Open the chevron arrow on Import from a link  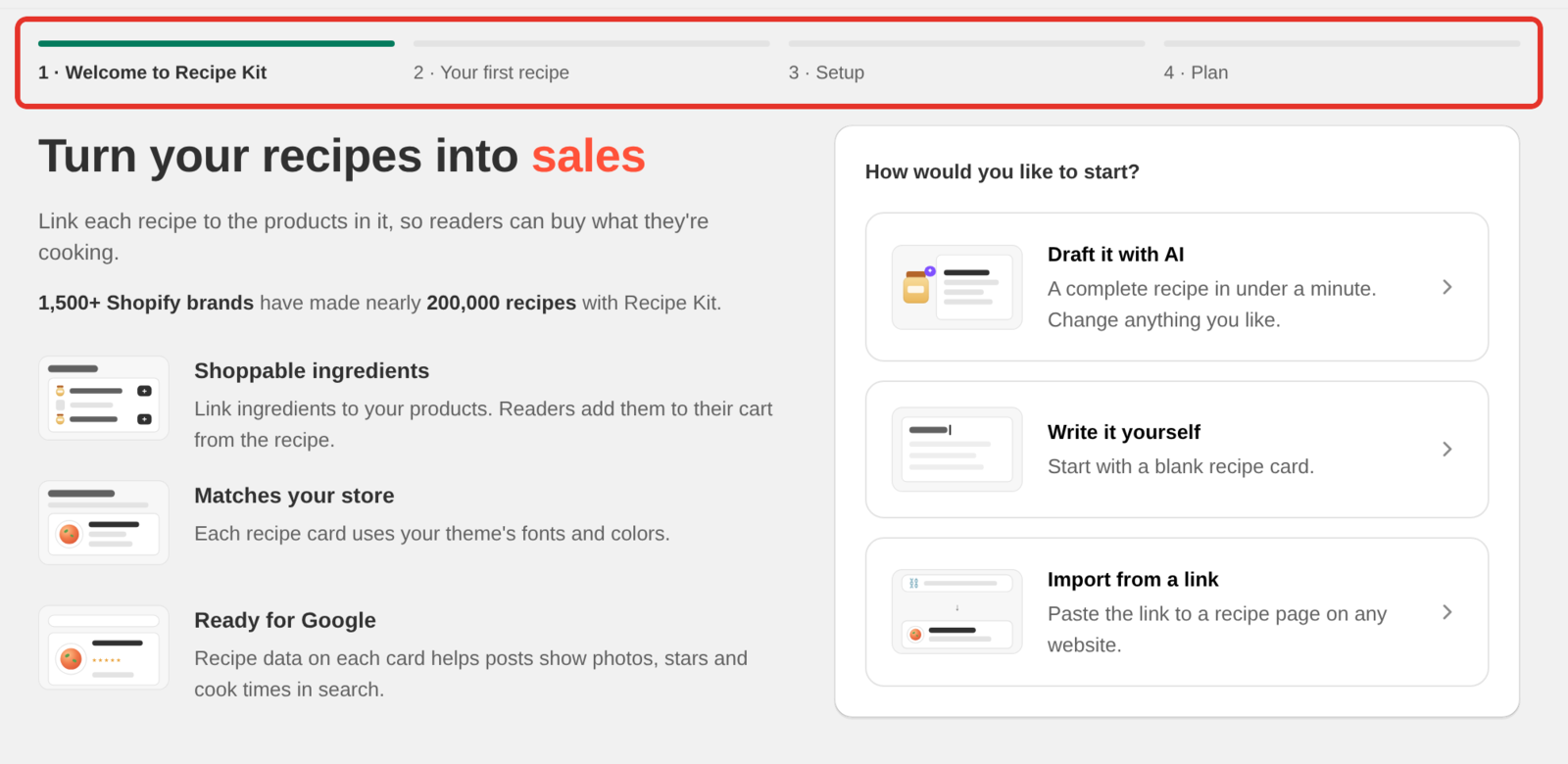click(1447, 612)
